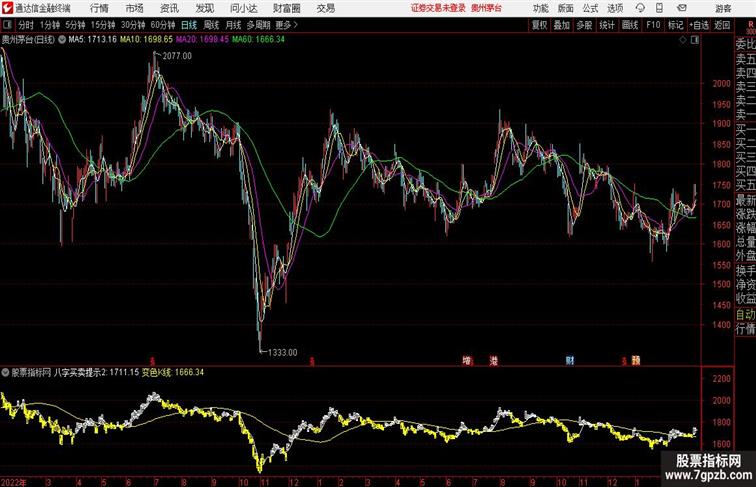Viewport: 756px width, 487px height.
Task: Switch to 60分钟 period
Action: [x=163, y=25]
